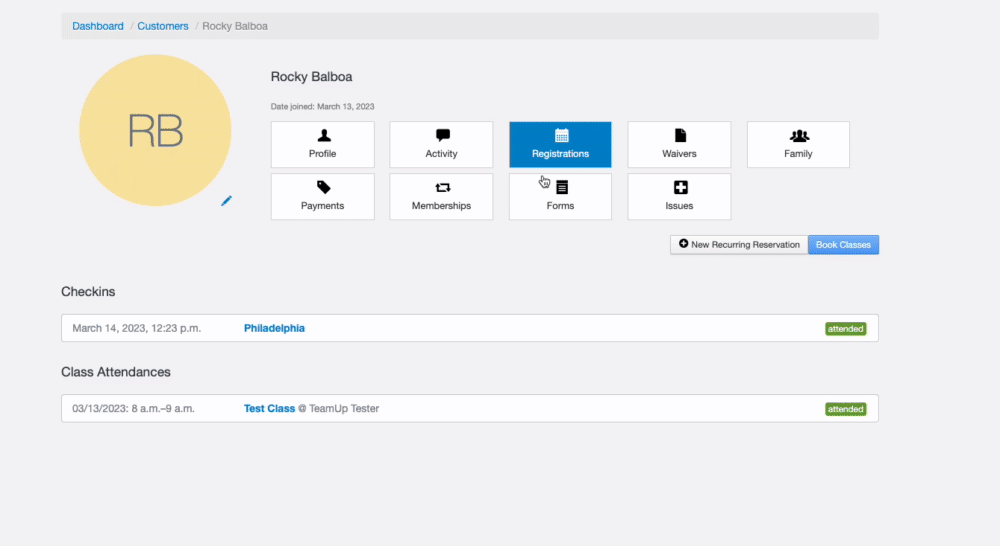1000x546 pixels.
Task: Open the Profile person icon tile
Action: tap(322, 136)
